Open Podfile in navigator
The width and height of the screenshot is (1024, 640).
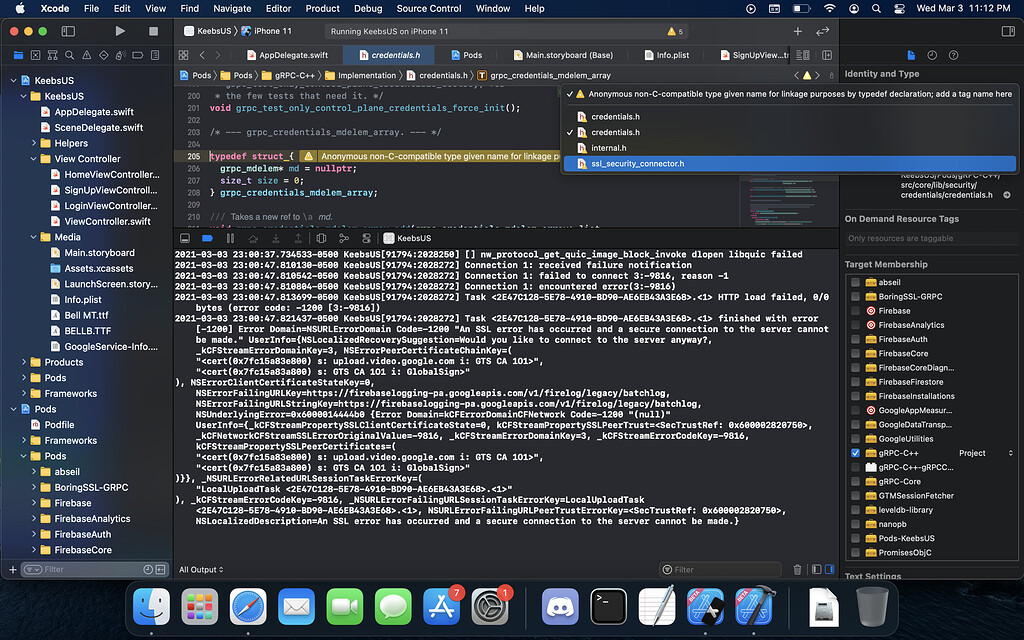click(54, 424)
